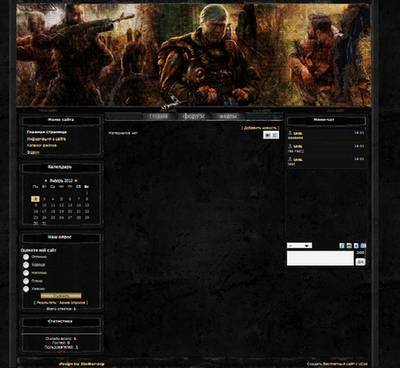Image resolution: width=400 pixels, height=368 pixels.
Task: Switch view using left view-mode icon
Action: coord(267,135)
